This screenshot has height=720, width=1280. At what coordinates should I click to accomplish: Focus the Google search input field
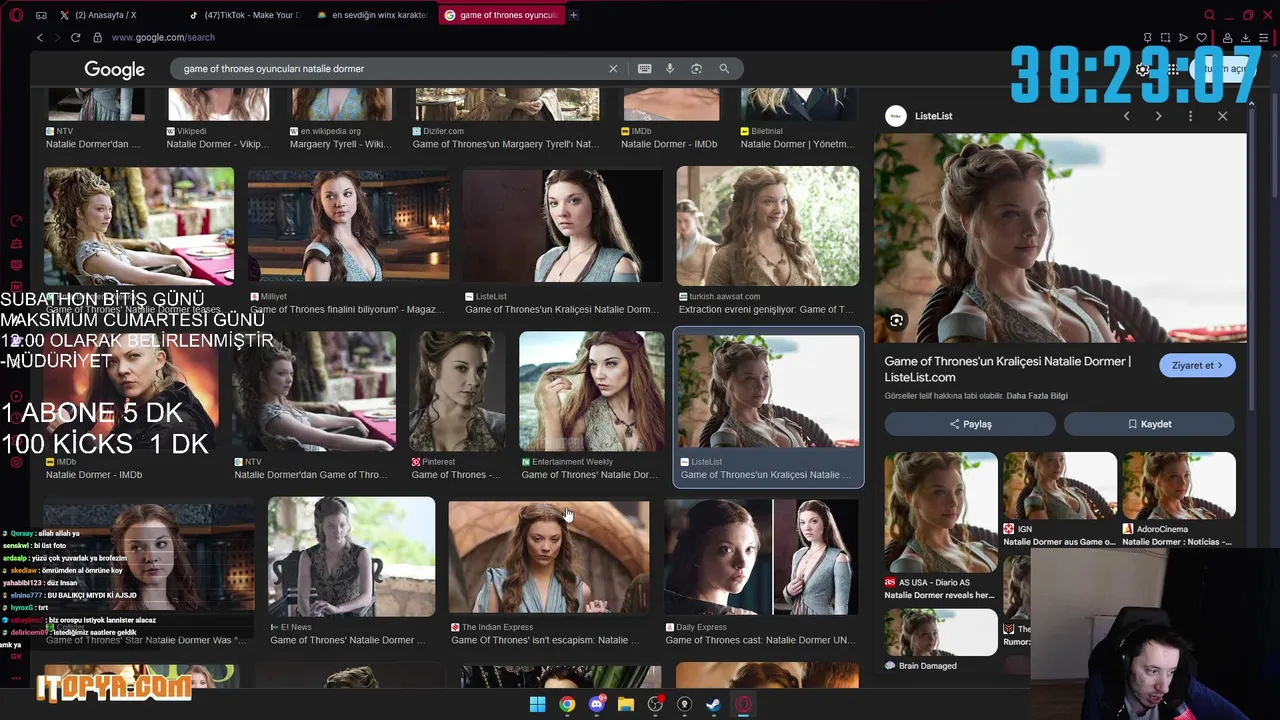coord(390,69)
